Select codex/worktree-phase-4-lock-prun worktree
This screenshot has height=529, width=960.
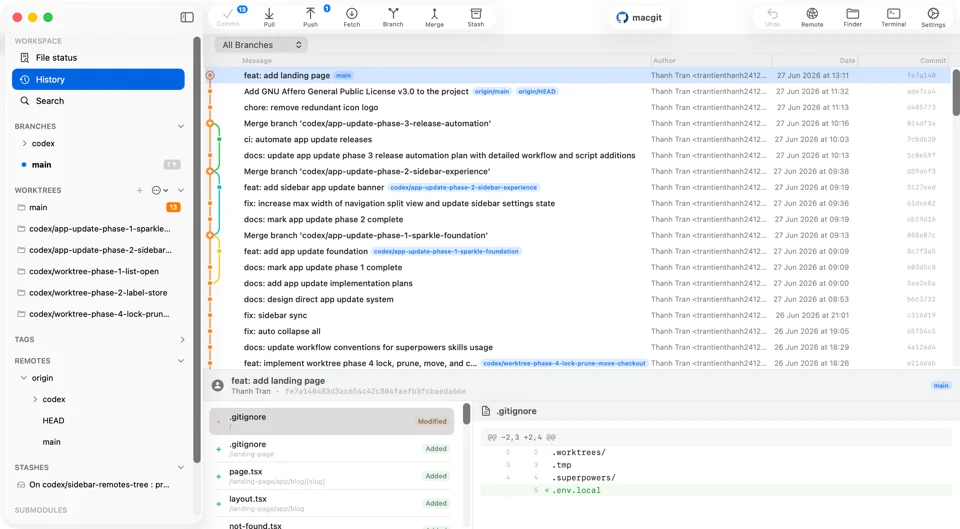pyautogui.click(x=98, y=314)
